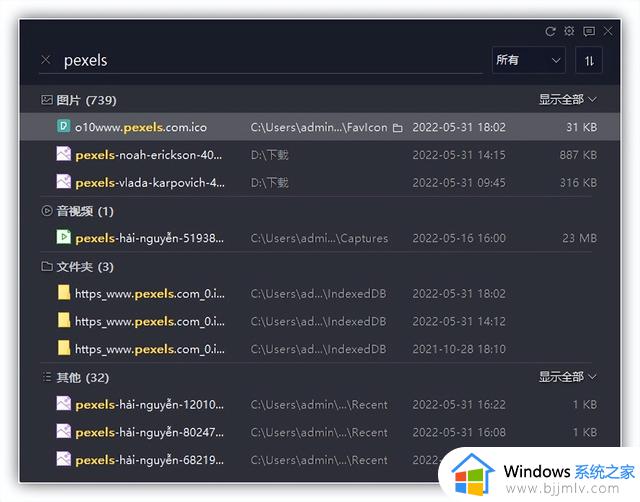Click the 887 KB size value
The image size is (640, 502).
[578, 155]
